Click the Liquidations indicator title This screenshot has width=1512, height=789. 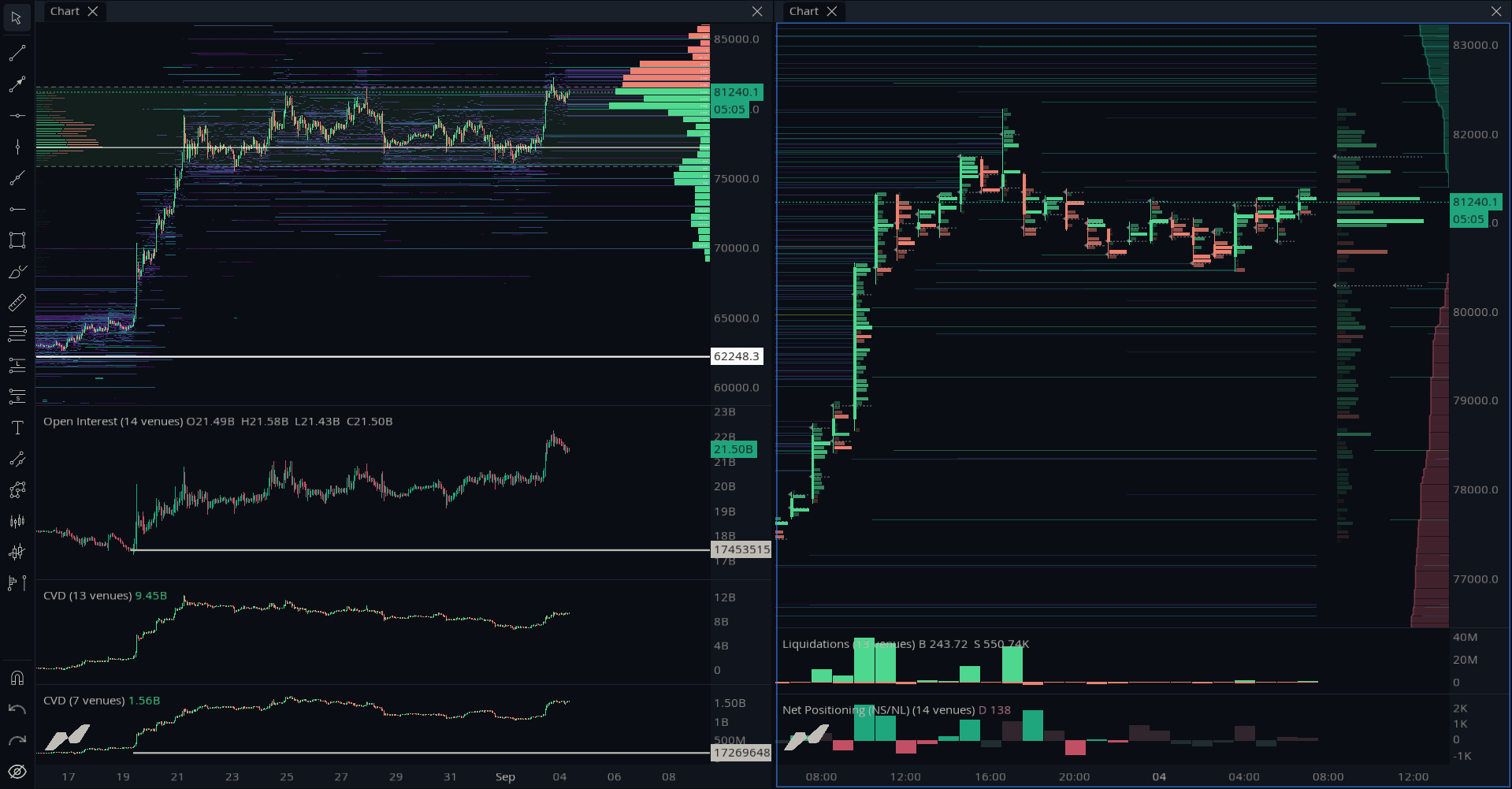[849, 644]
